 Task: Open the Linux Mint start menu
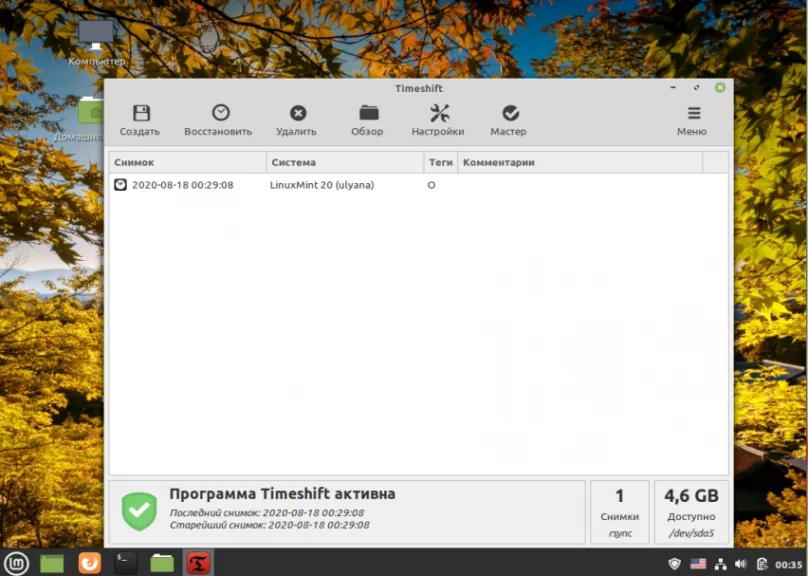[x=16, y=563]
